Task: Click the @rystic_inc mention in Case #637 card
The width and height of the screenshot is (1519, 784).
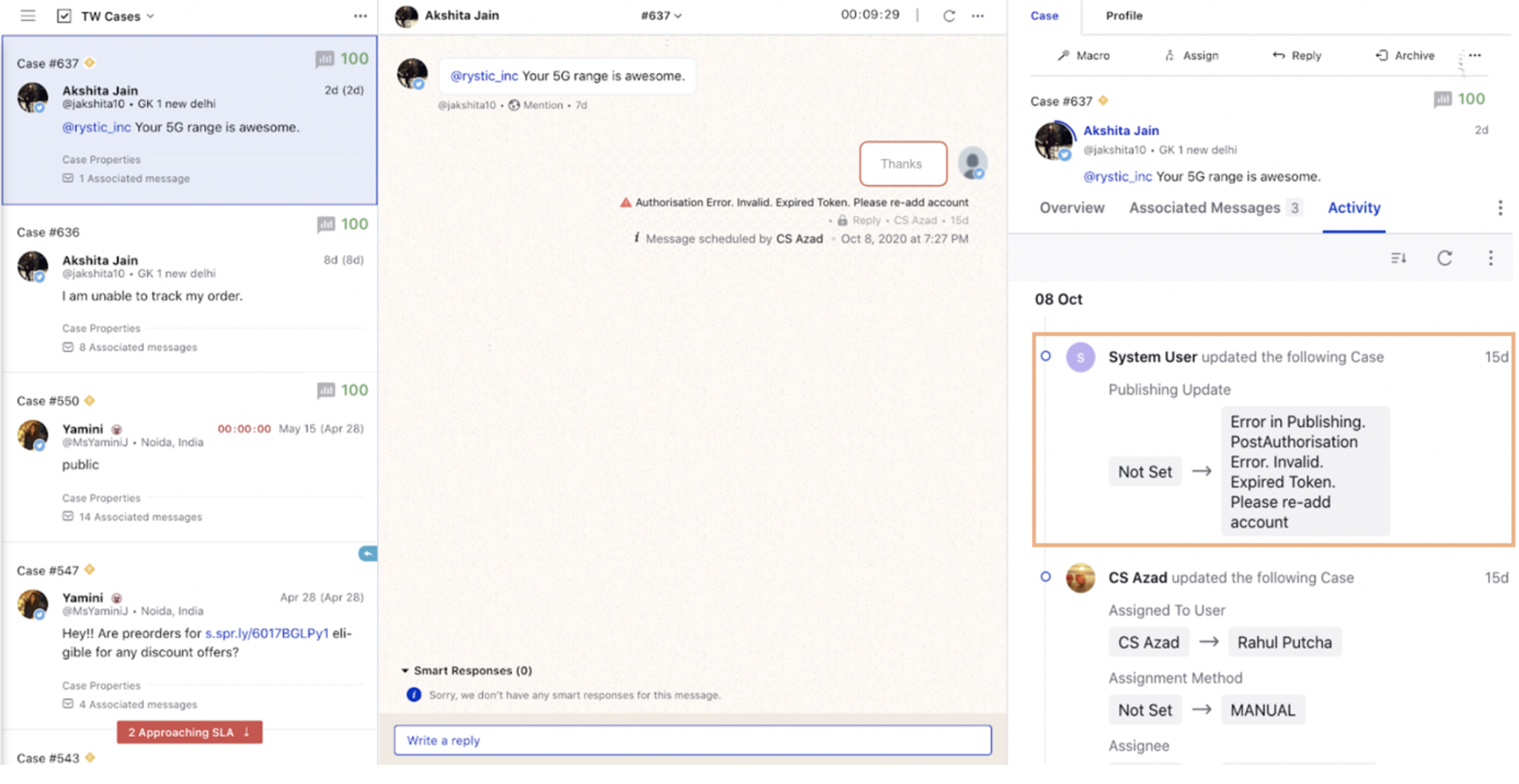Action: 96,127
